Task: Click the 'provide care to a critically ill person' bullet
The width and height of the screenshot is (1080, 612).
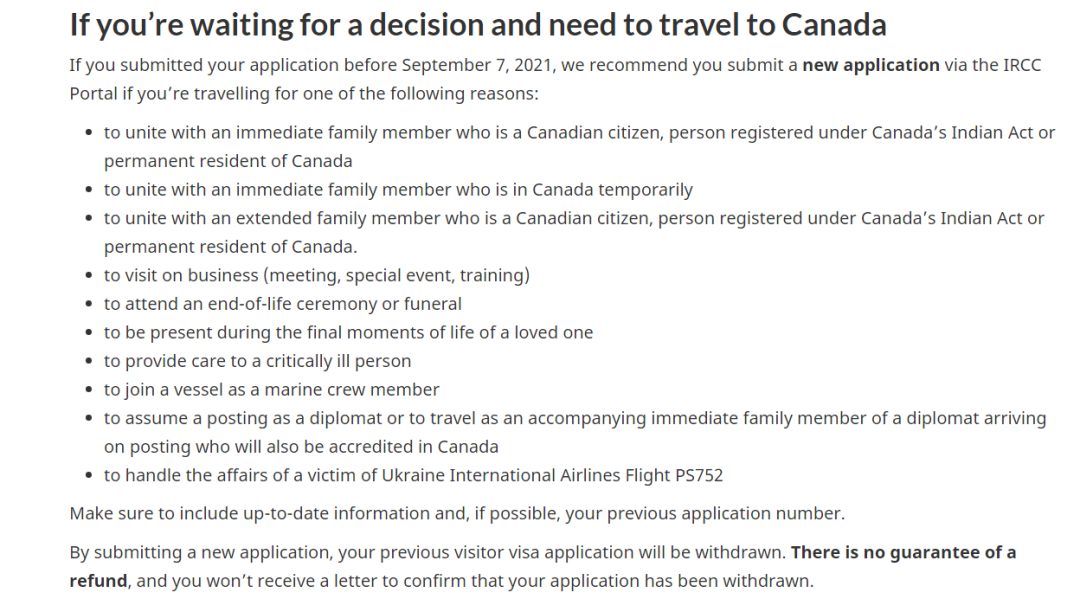Action: [x=257, y=361]
